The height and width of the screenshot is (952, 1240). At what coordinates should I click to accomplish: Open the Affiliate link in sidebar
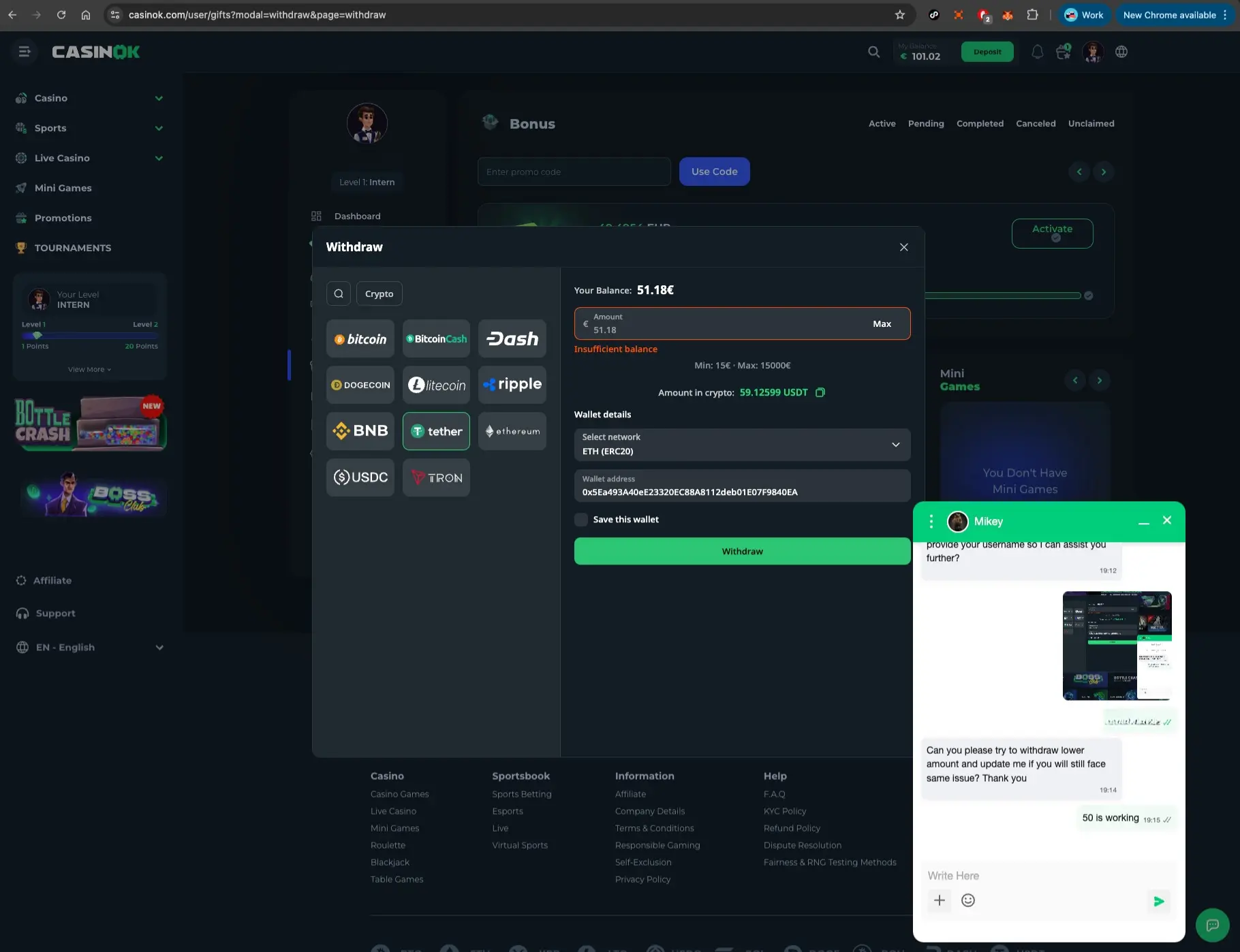tap(52, 581)
